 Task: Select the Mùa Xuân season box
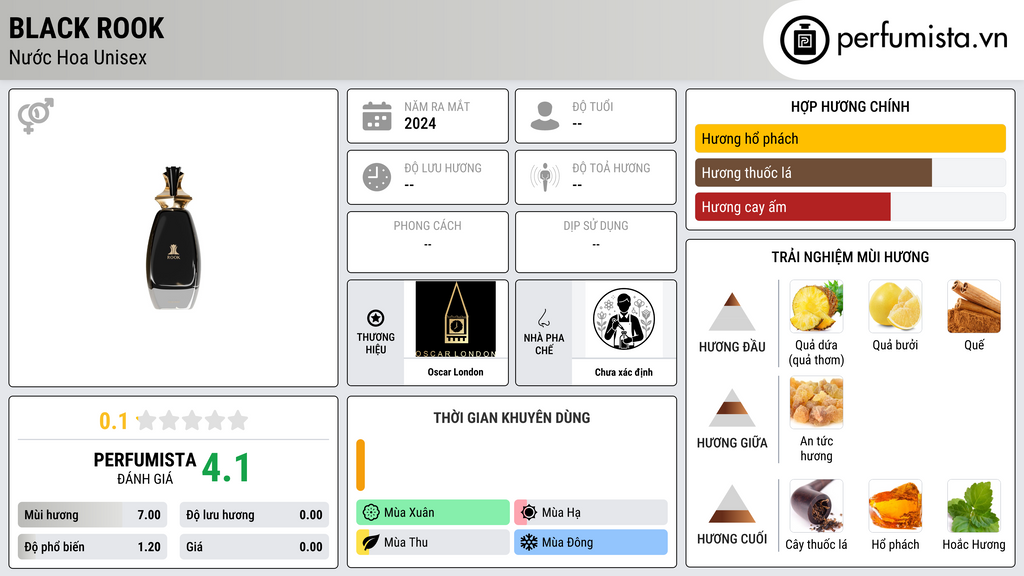(x=433, y=513)
